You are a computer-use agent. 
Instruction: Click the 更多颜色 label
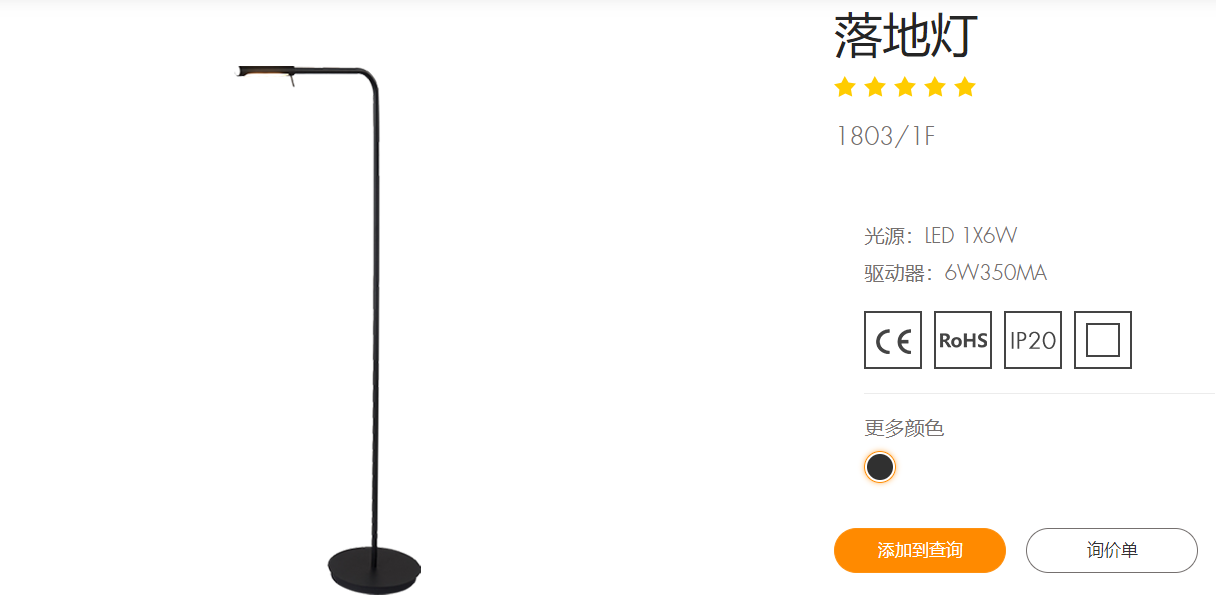coord(904,428)
